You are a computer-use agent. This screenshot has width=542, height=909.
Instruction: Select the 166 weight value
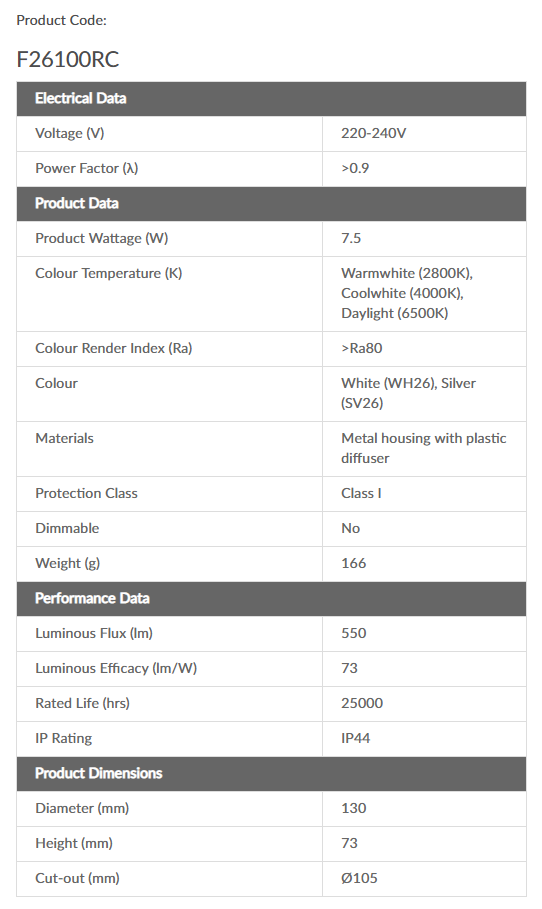[x=354, y=563]
